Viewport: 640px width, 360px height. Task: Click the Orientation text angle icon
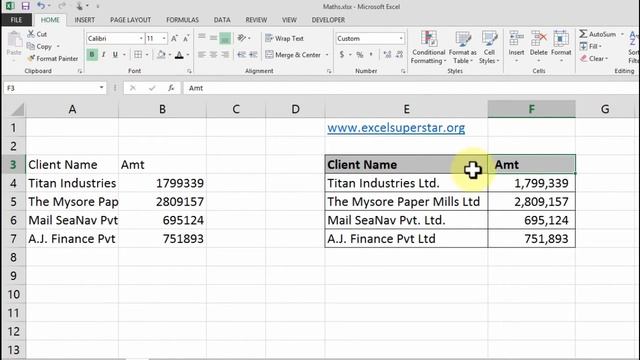point(242,38)
